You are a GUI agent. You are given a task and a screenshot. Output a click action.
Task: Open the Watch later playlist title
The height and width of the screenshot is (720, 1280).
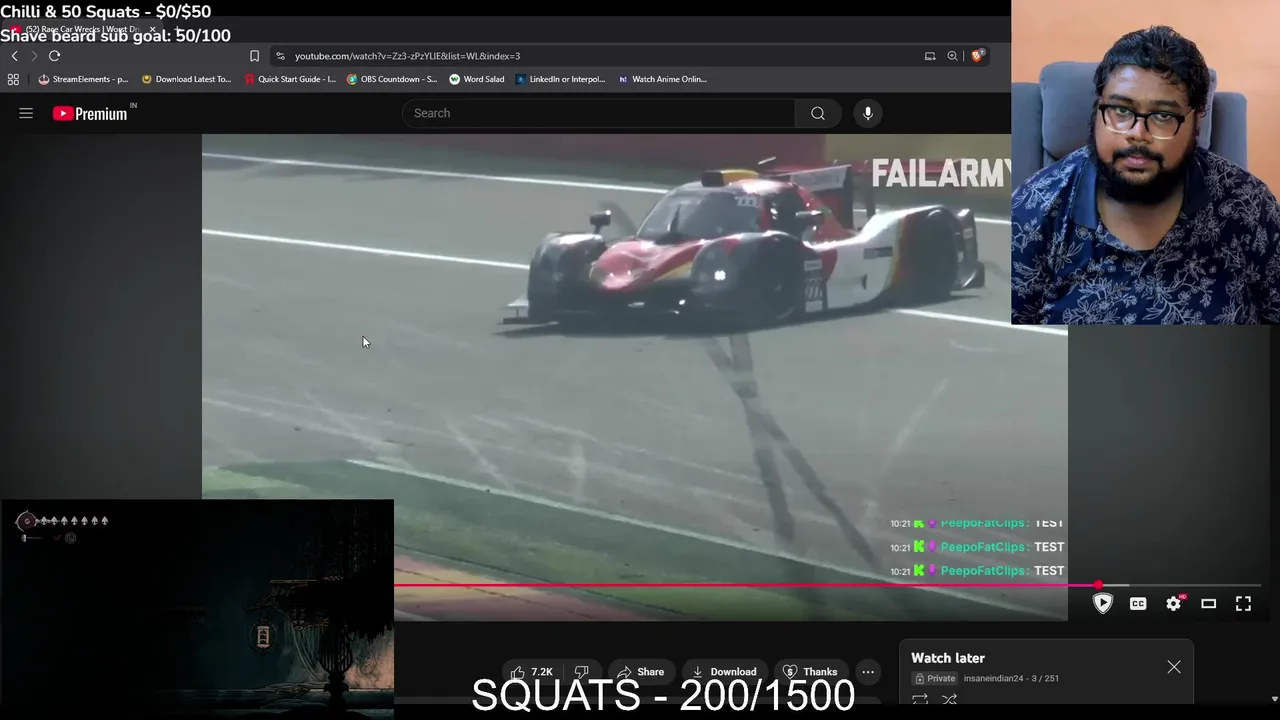(948, 658)
